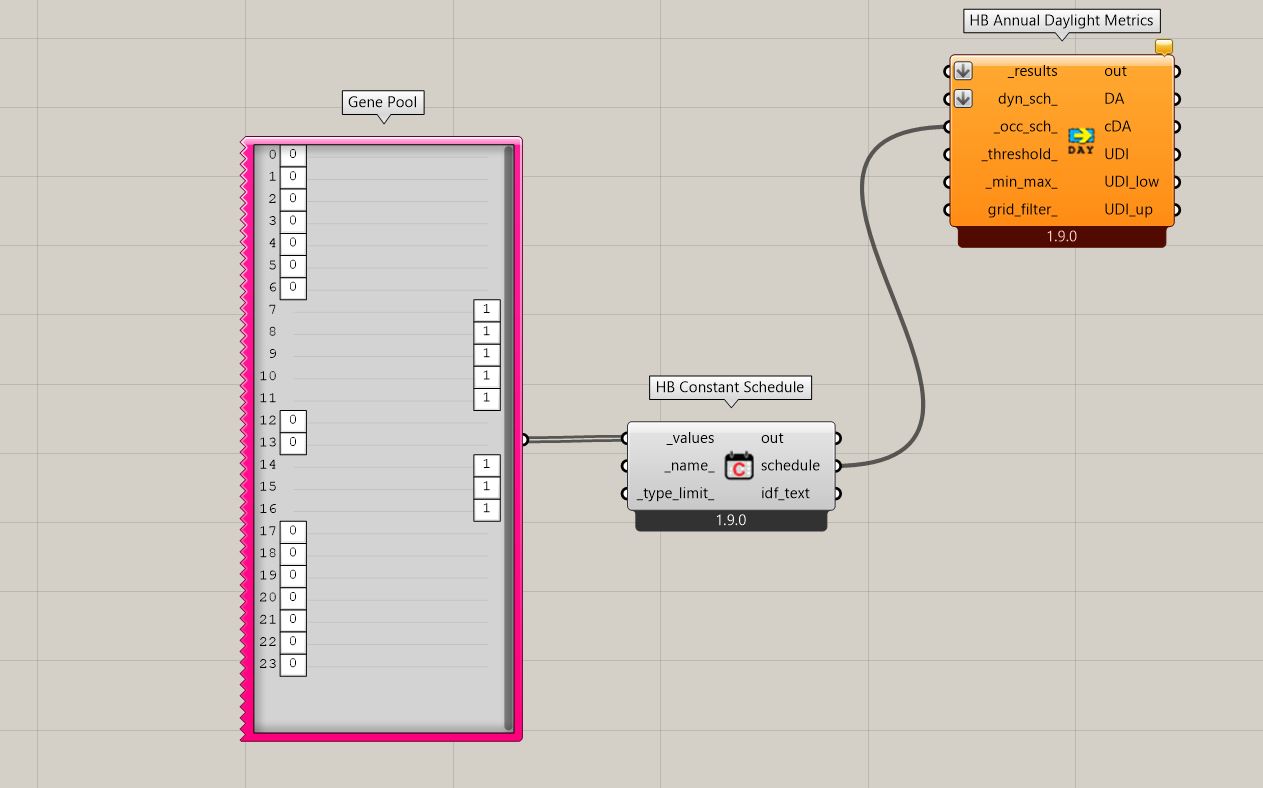This screenshot has height=788, width=1263.
Task: Select the HB Annual Daylight Metrics label tag
Action: tap(1061, 20)
